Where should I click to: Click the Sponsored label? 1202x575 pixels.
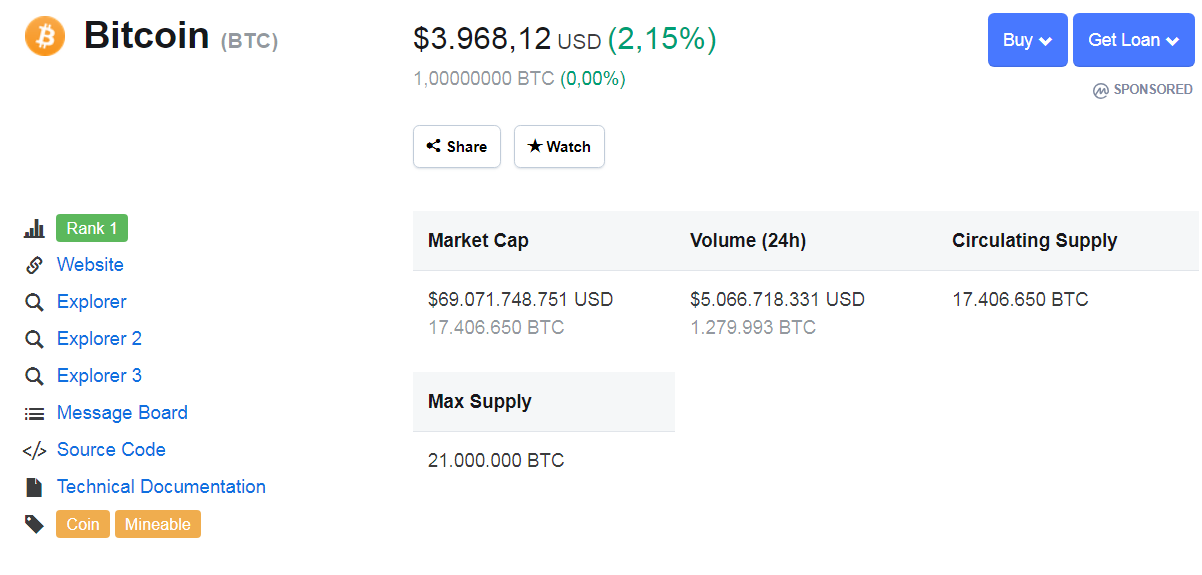[x=1143, y=90]
